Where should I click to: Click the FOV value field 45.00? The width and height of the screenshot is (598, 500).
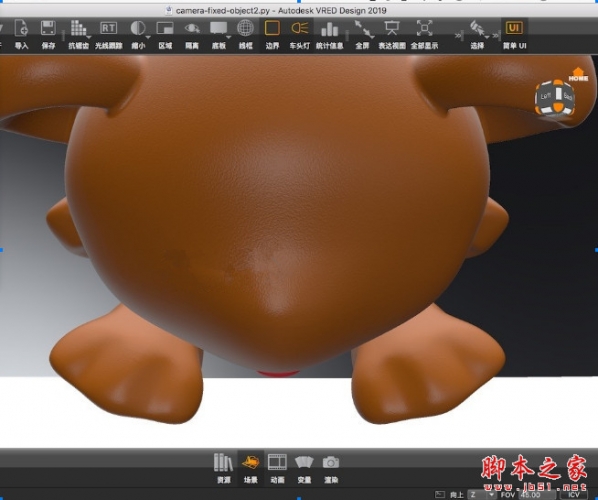[536, 495]
